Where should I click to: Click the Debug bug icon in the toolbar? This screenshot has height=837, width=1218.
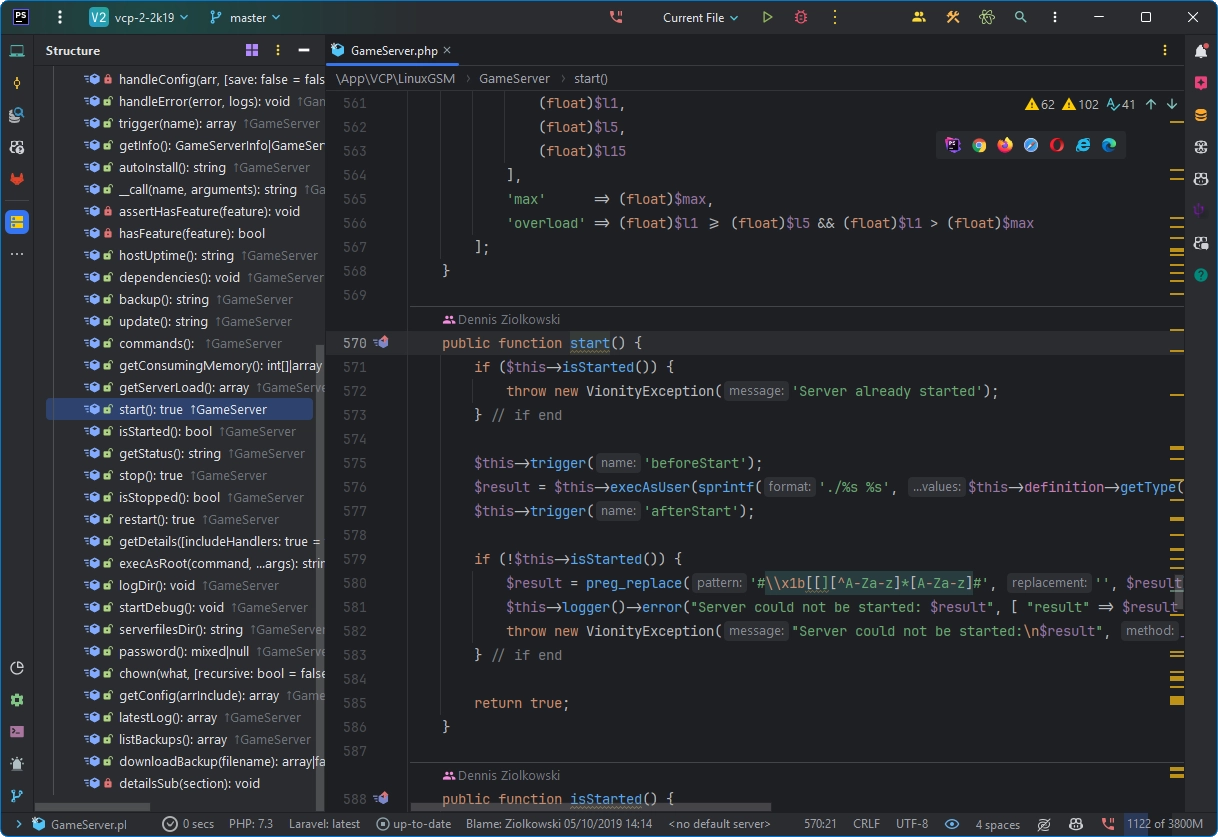click(800, 17)
